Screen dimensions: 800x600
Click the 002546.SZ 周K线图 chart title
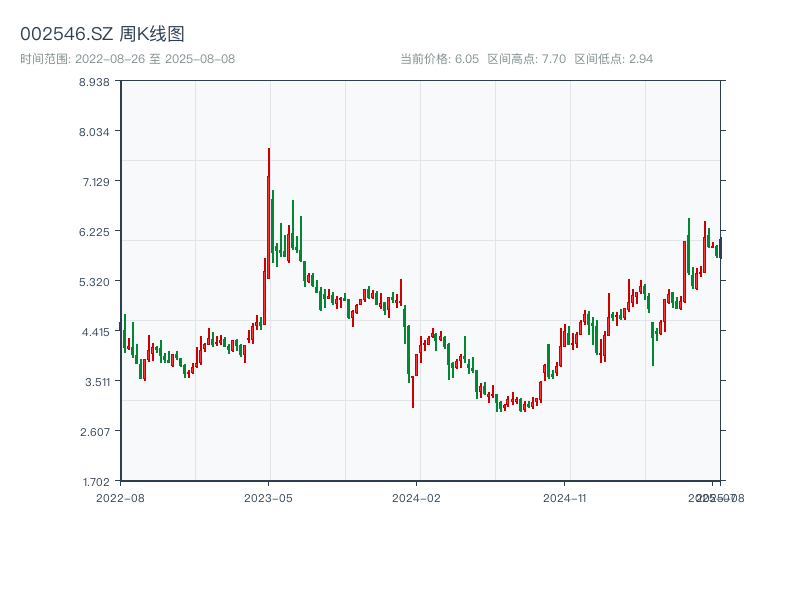click(102, 35)
